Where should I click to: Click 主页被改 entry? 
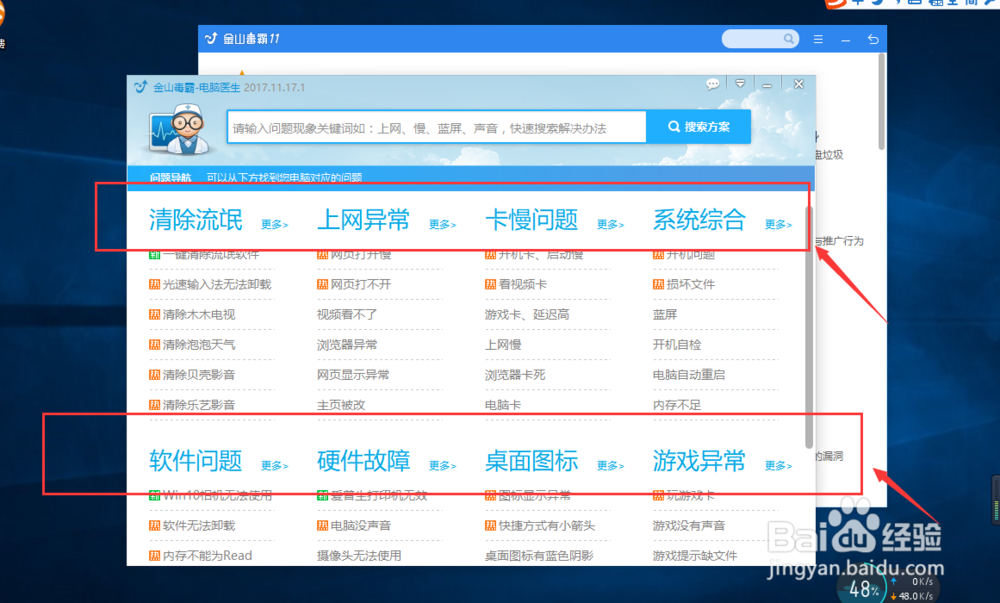coord(341,404)
